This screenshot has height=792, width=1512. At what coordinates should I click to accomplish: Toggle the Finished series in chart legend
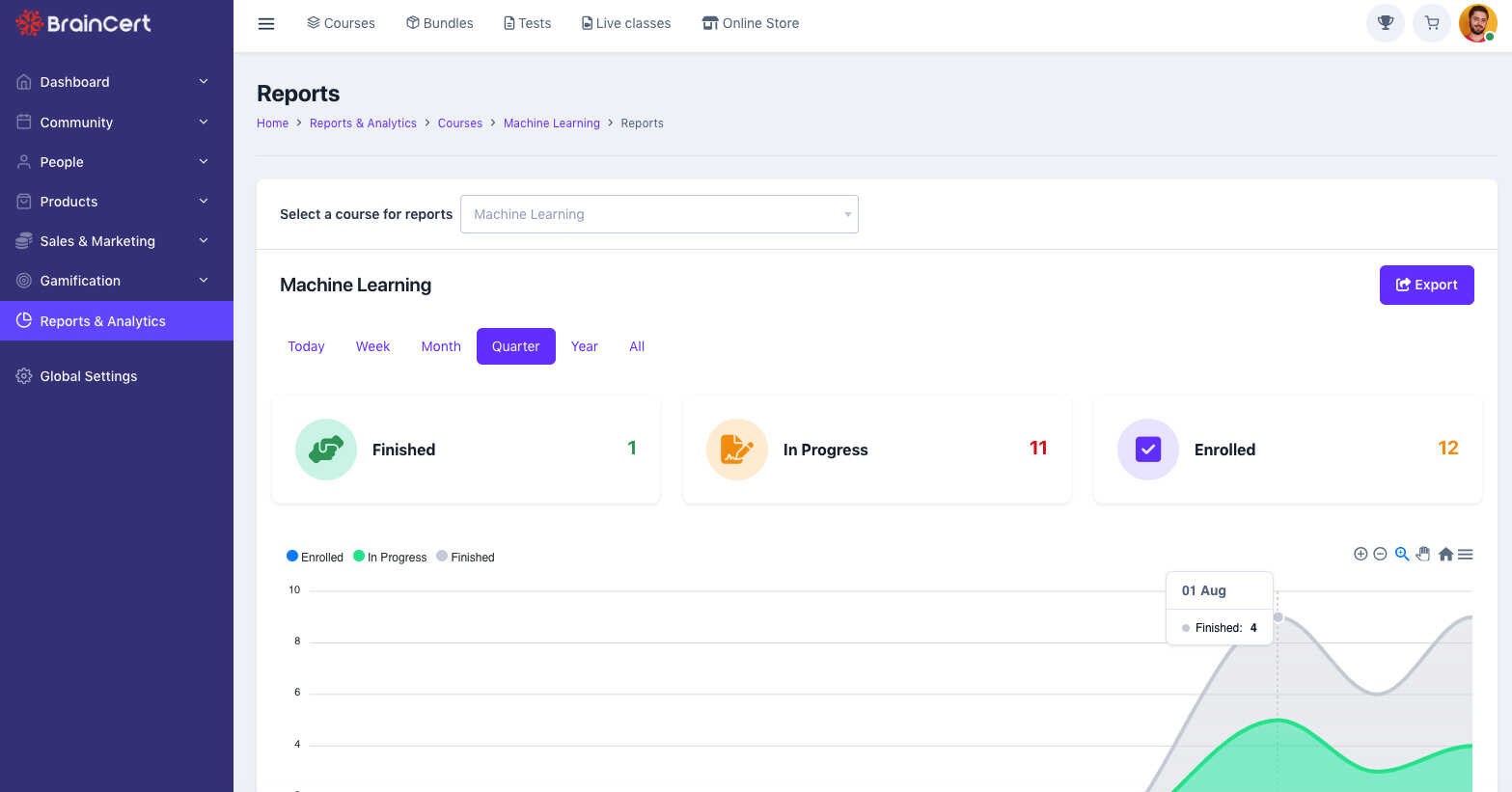click(465, 557)
